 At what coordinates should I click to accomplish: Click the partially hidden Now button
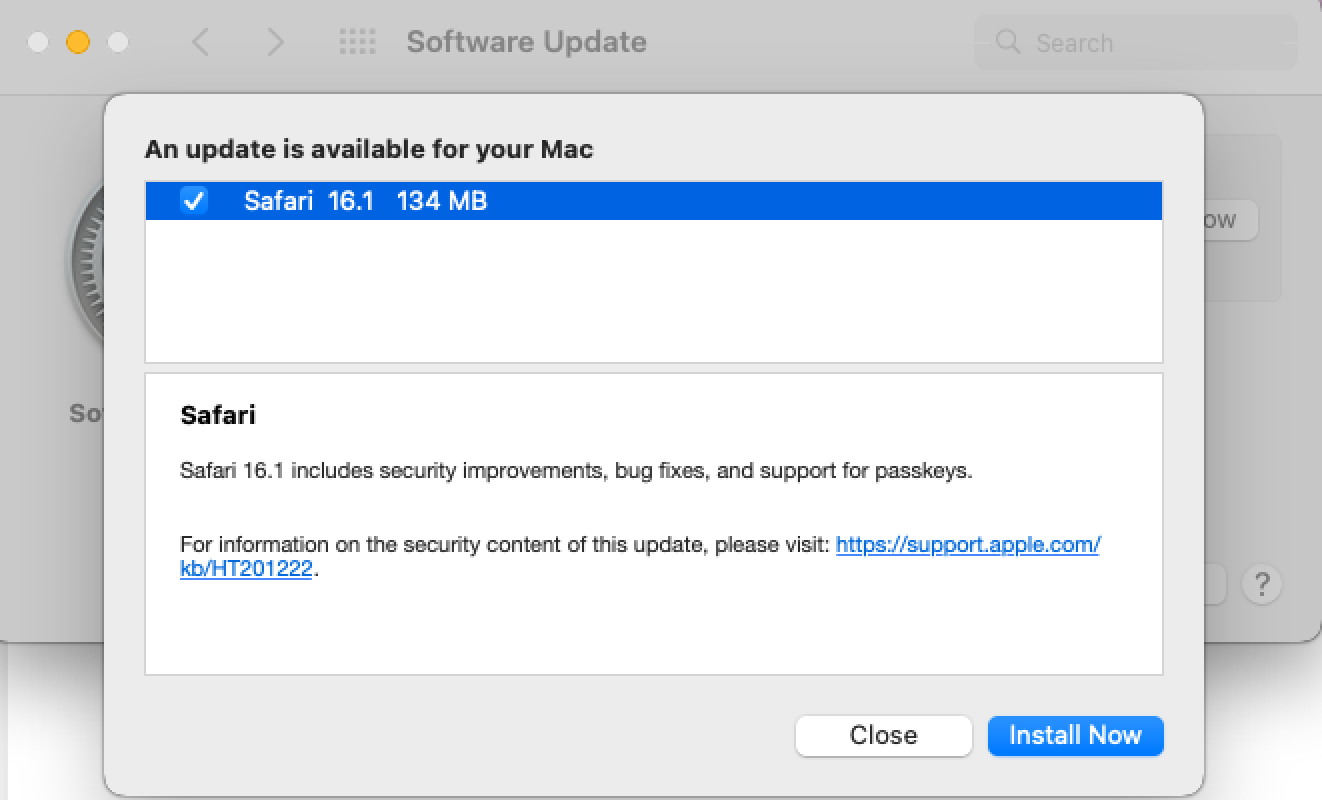pos(1230,220)
